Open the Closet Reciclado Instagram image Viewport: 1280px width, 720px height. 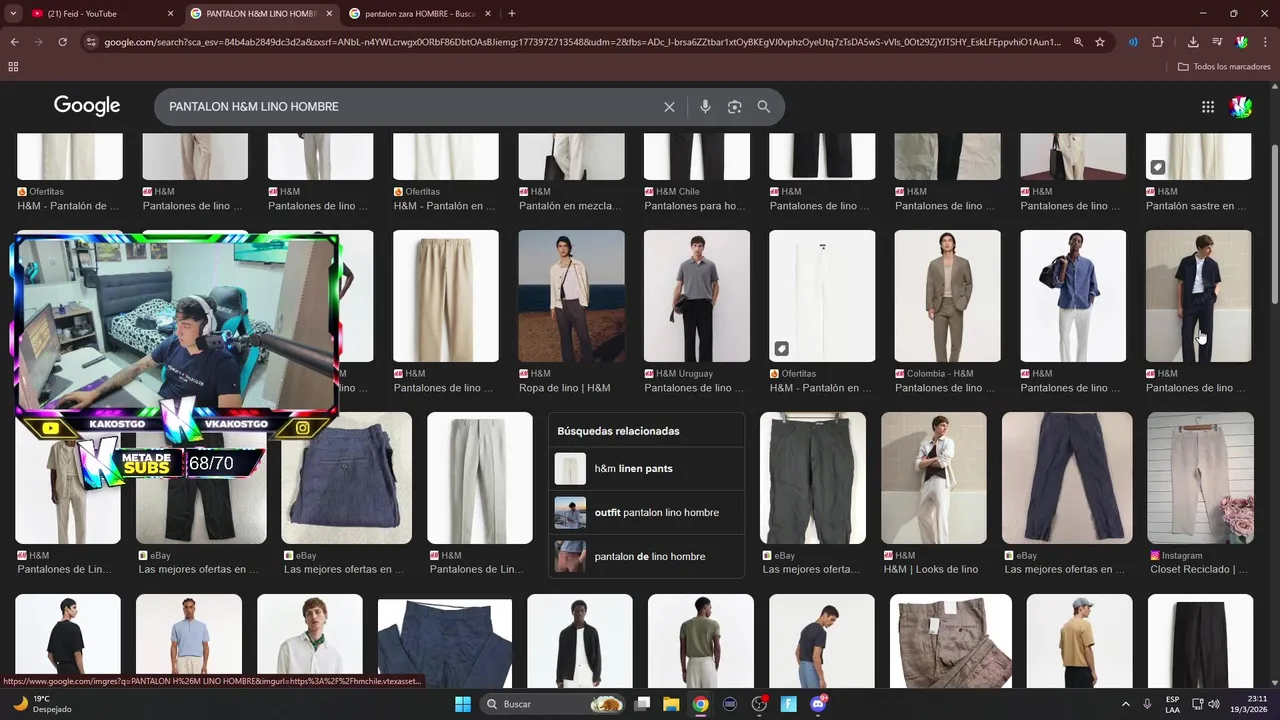coord(1200,478)
